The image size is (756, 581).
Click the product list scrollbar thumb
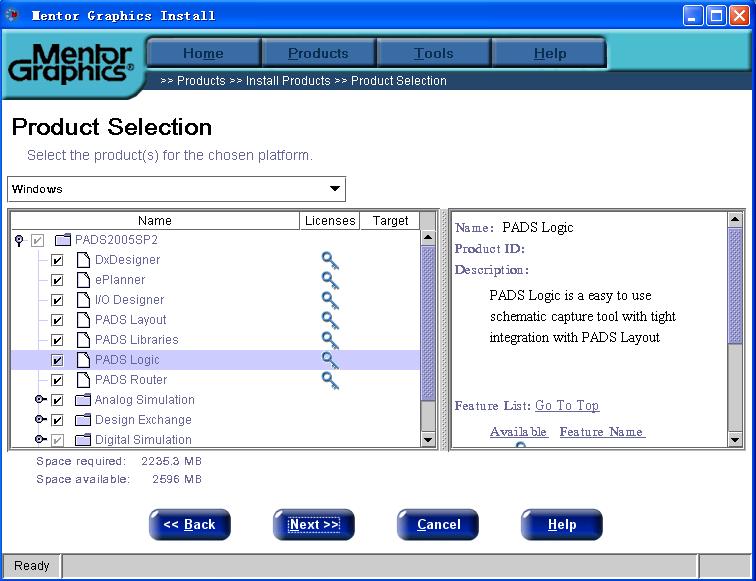(x=428, y=323)
